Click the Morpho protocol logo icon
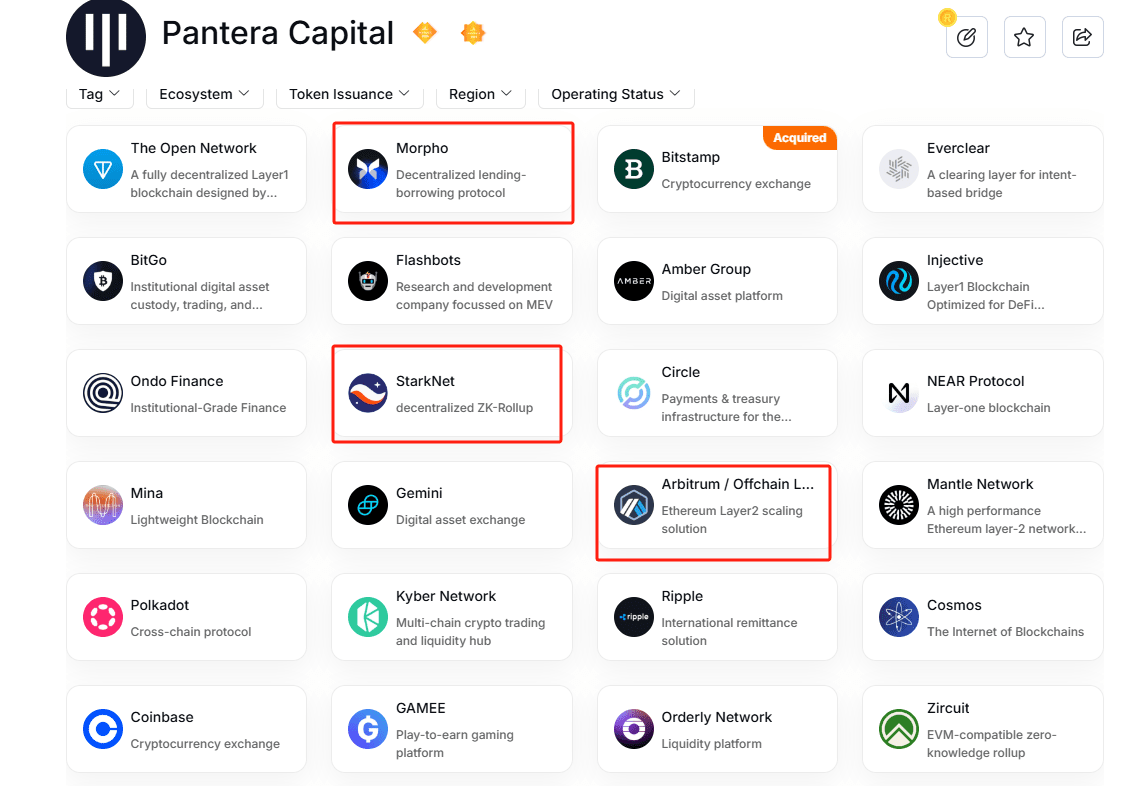 [367, 170]
